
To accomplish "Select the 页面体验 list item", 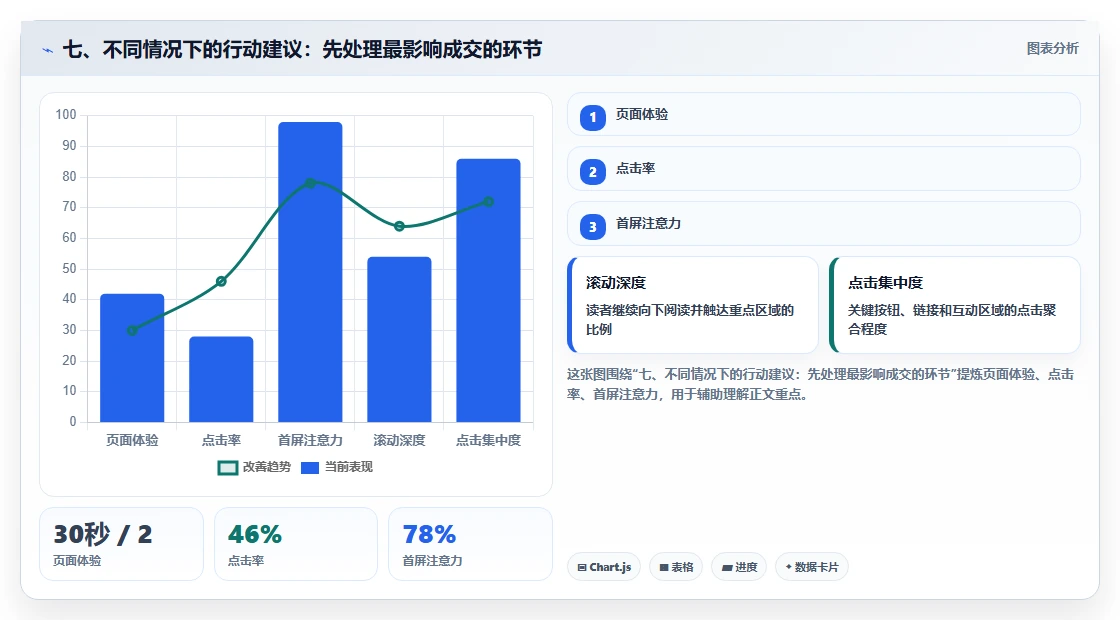I will 824,114.
